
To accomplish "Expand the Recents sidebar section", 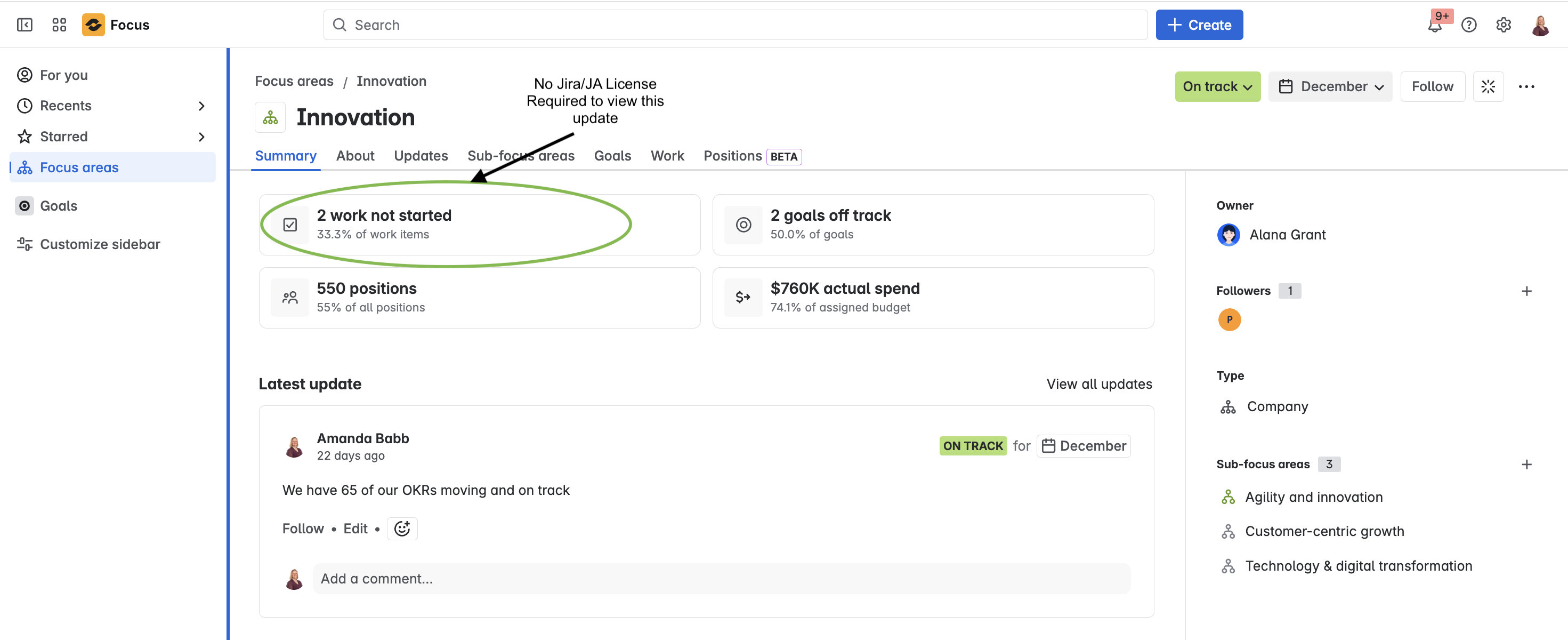I will click(x=201, y=106).
